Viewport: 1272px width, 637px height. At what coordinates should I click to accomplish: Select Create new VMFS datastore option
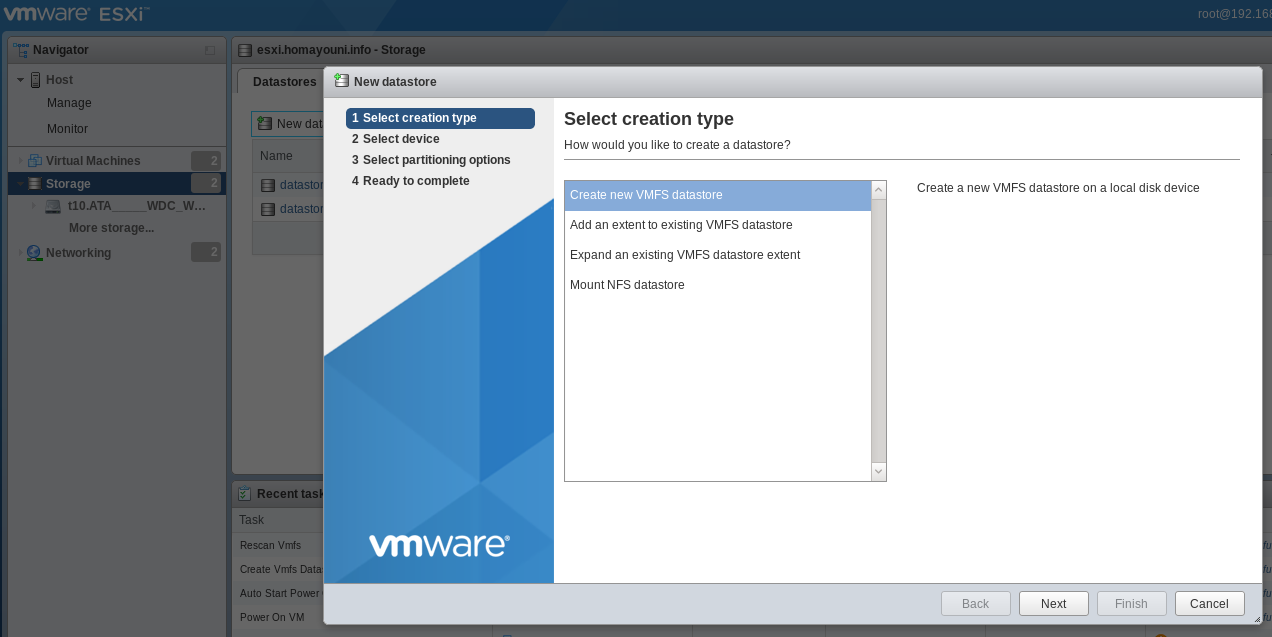click(718, 195)
